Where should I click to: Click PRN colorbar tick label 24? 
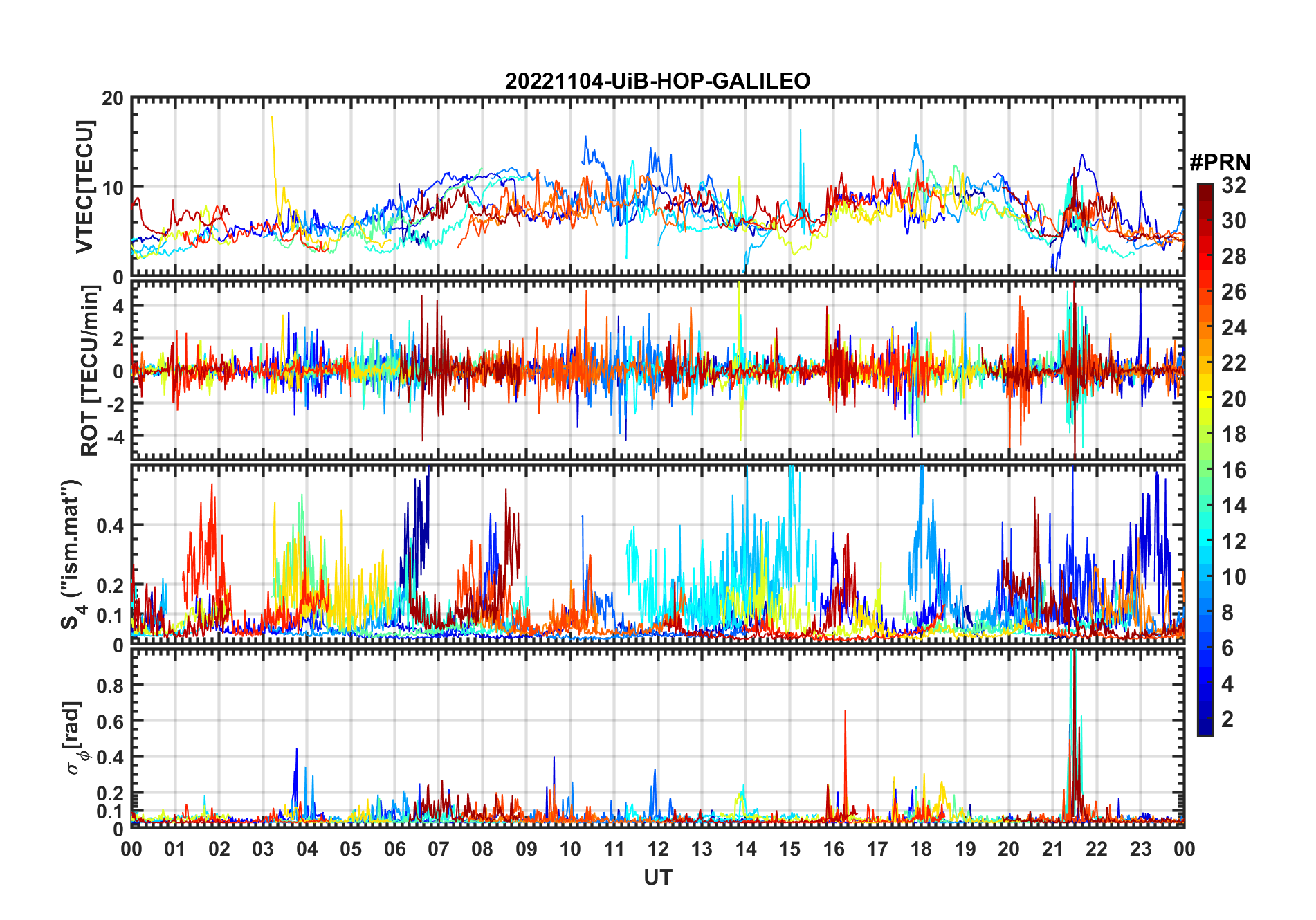point(1234,328)
